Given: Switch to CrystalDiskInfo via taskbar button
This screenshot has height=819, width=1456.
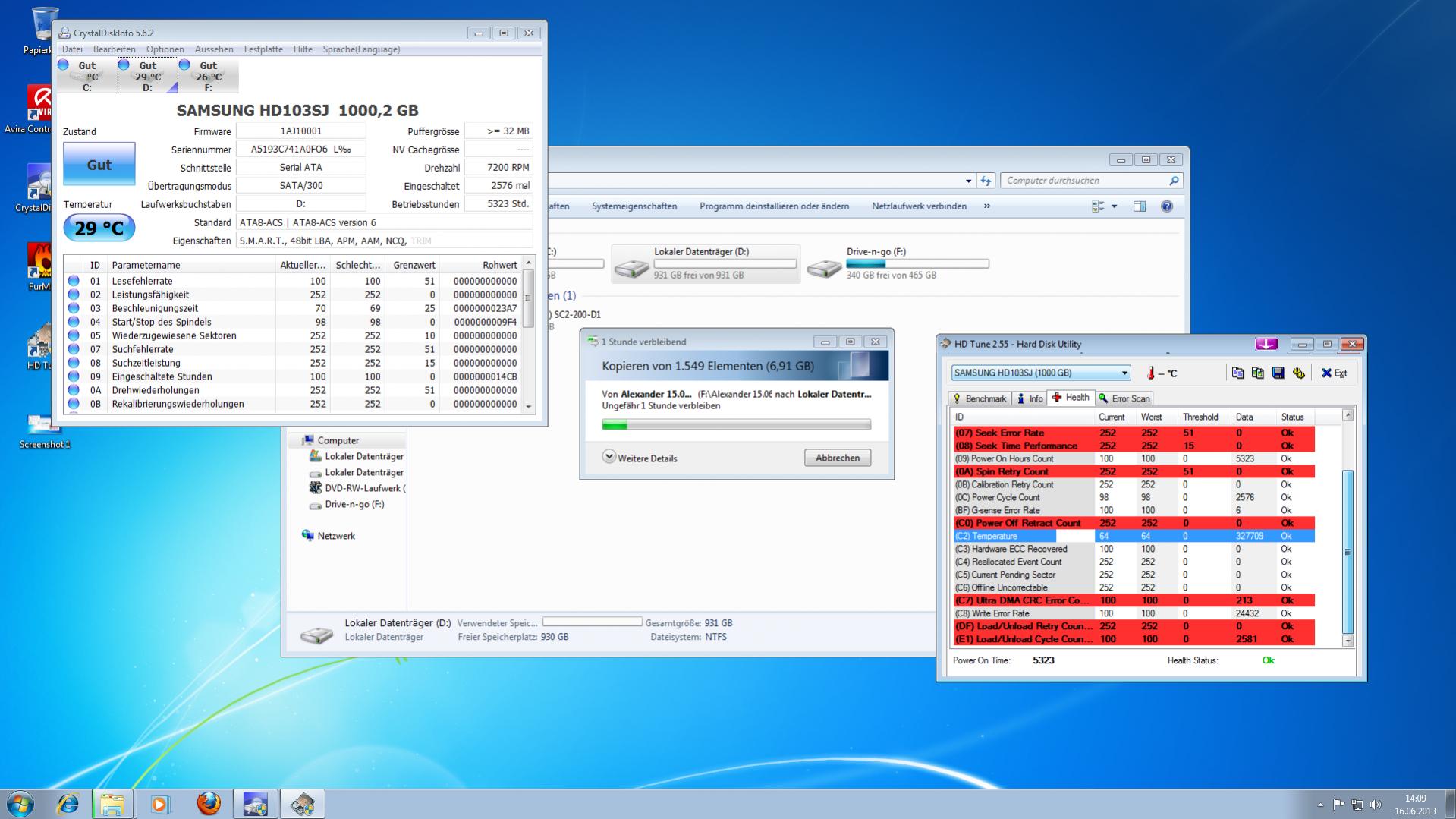Looking at the screenshot, I should [255, 804].
